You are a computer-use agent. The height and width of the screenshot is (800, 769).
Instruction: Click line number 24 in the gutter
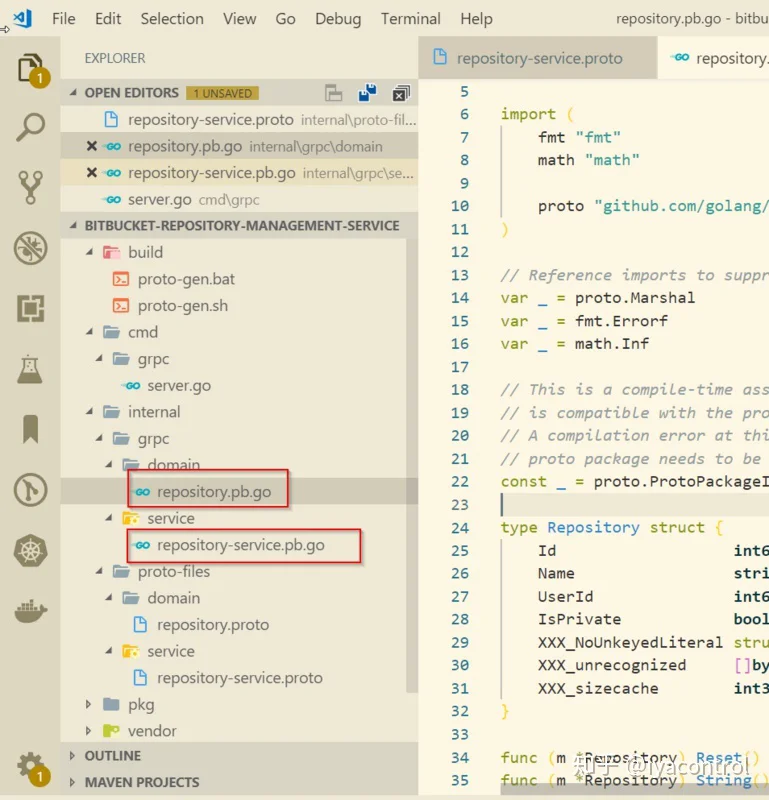(460, 528)
